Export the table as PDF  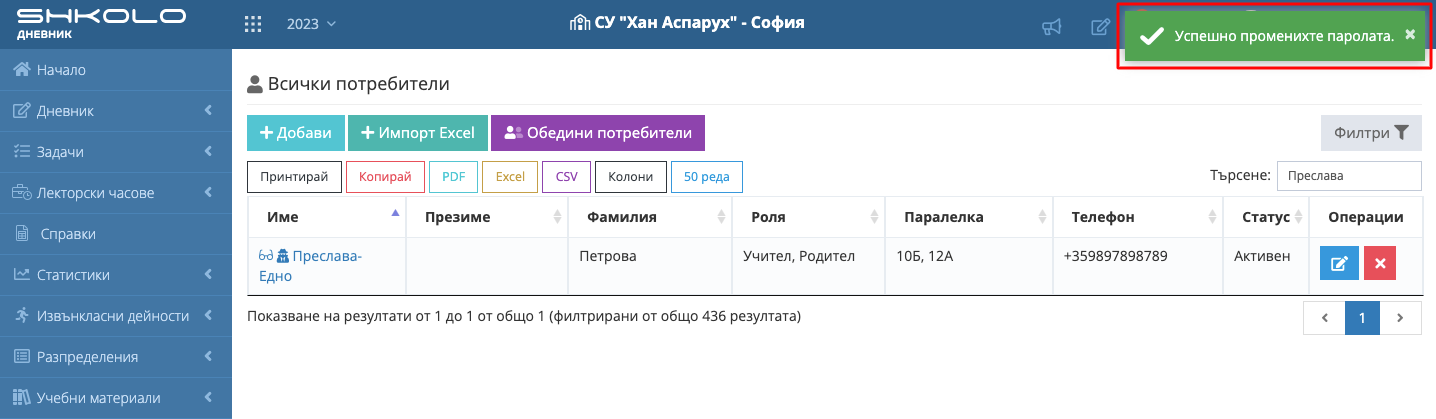click(x=453, y=177)
